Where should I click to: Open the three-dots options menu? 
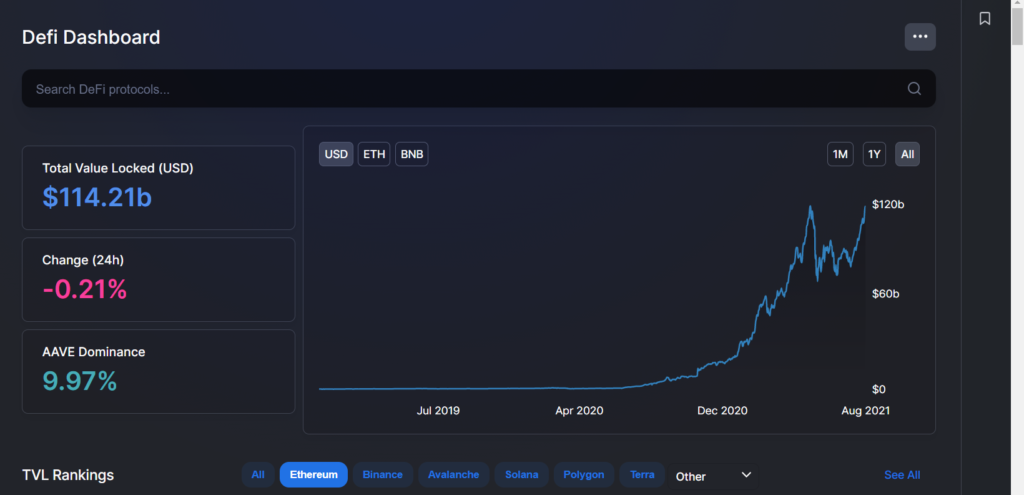920,37
